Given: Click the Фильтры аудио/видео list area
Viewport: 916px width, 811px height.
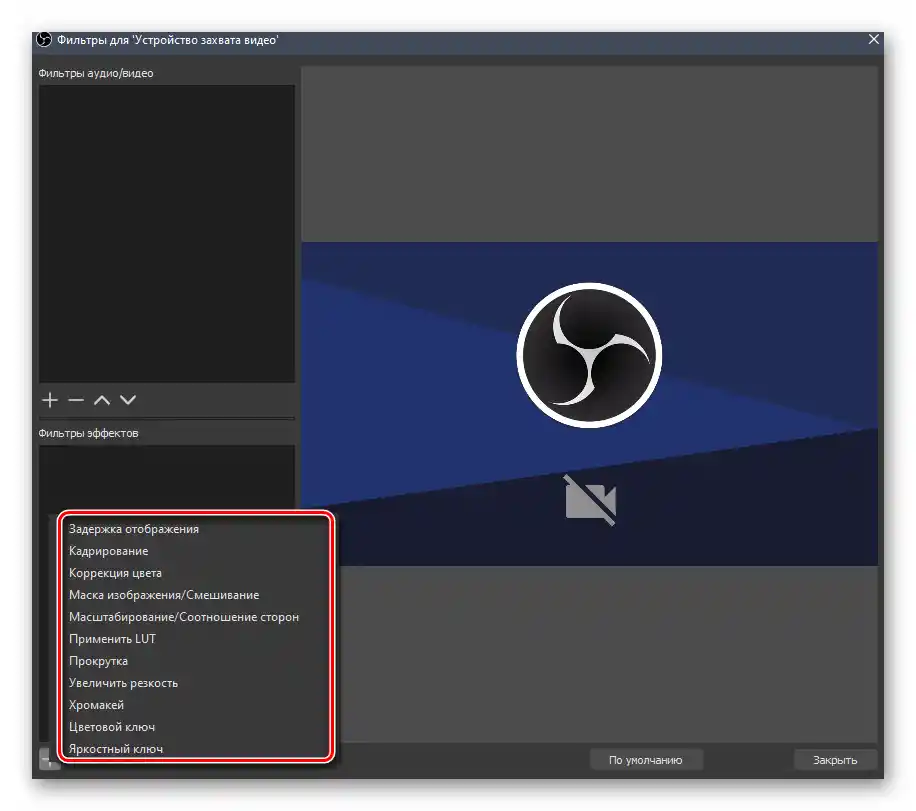Looking at the screenshot, I should click(167, 234).
